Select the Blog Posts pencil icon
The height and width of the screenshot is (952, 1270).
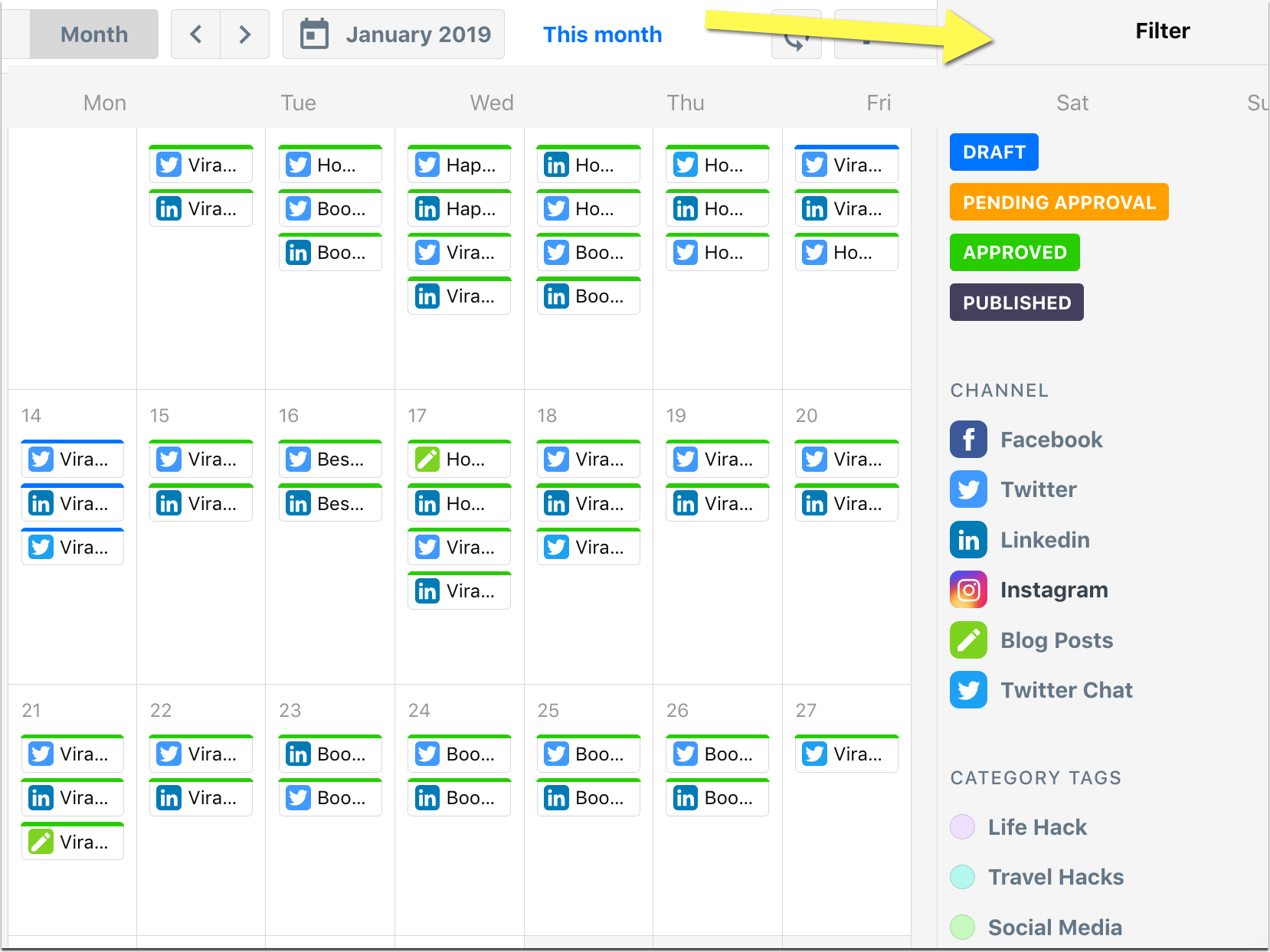coord(968,640)
